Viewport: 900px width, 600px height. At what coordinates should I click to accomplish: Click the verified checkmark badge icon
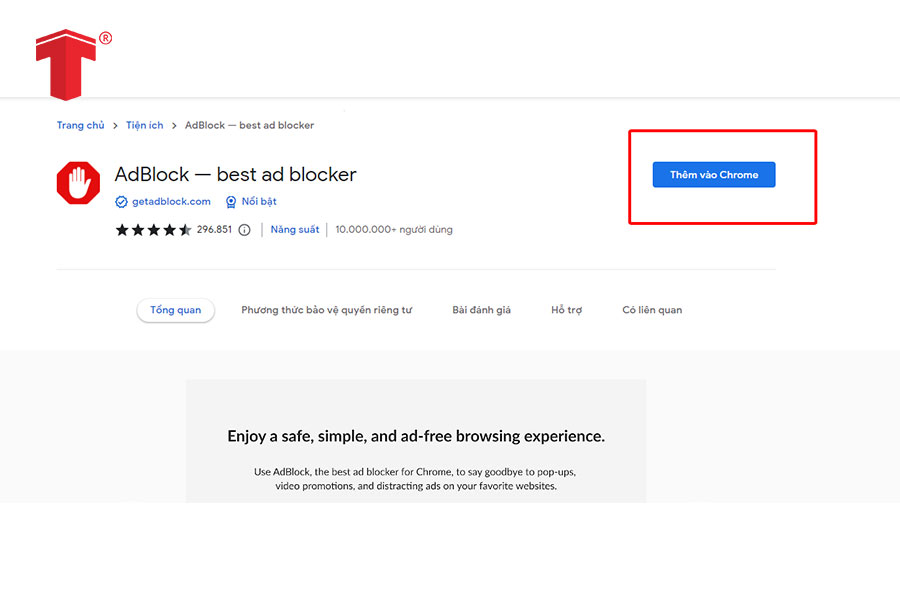coord(121,202)
